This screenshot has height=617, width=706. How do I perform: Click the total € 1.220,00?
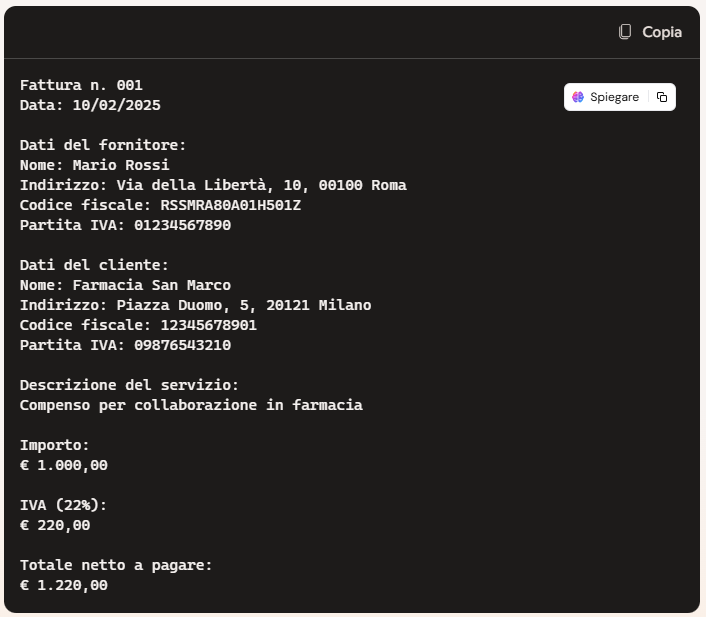click(64, 585)
